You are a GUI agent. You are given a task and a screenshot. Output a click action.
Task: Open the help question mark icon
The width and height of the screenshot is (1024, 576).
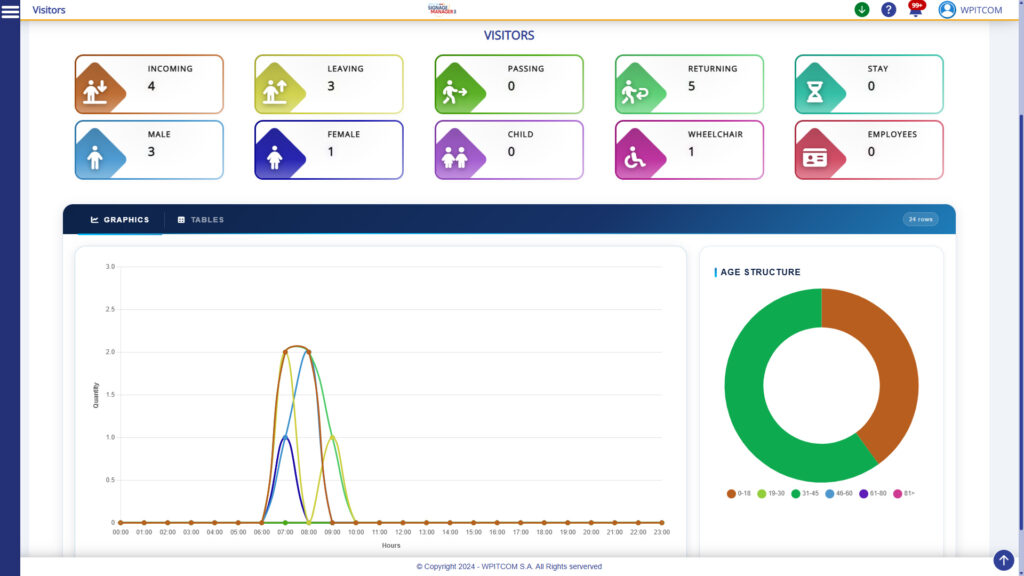tap(888, 10)
